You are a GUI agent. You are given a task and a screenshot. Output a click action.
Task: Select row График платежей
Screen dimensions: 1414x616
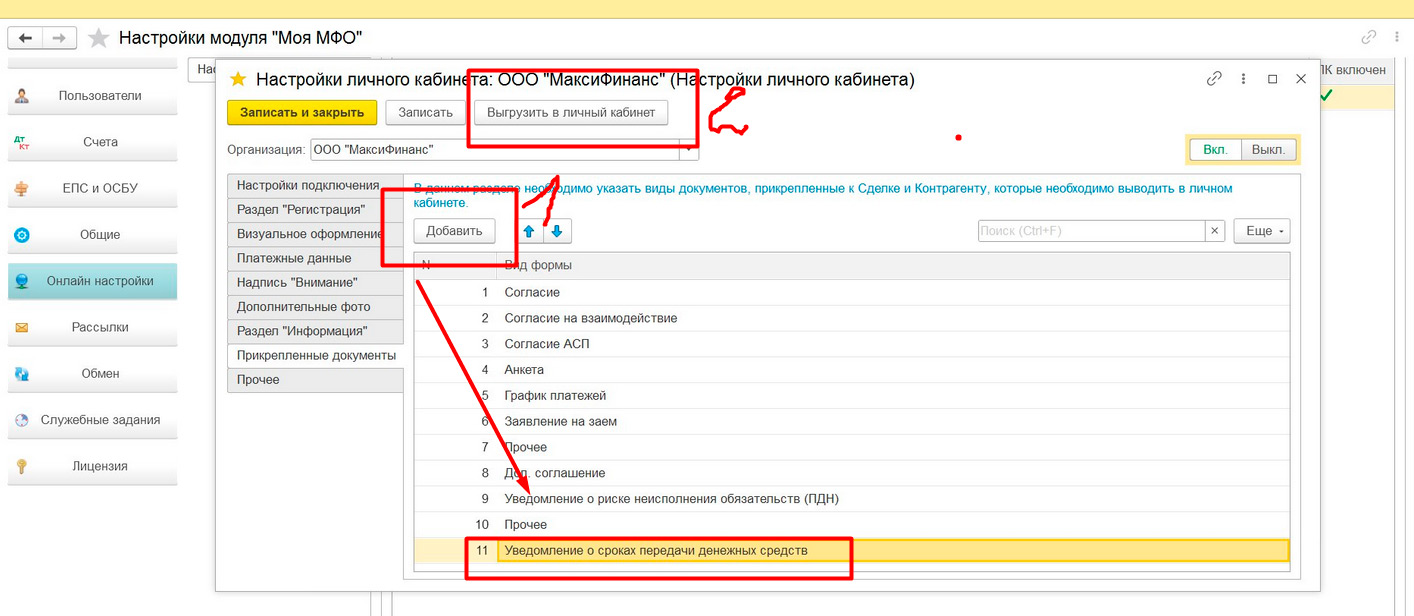[x=852, y=395]
